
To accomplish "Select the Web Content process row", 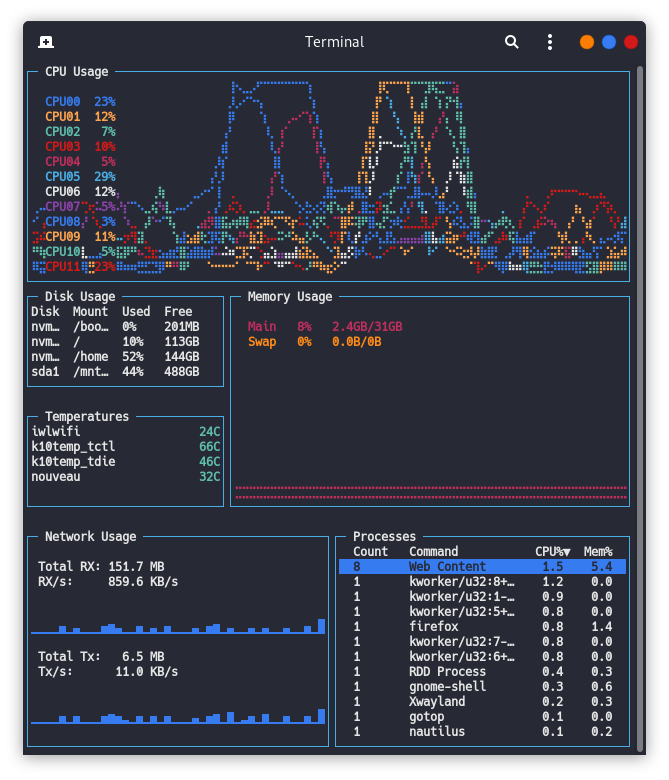I will (482, 567).
